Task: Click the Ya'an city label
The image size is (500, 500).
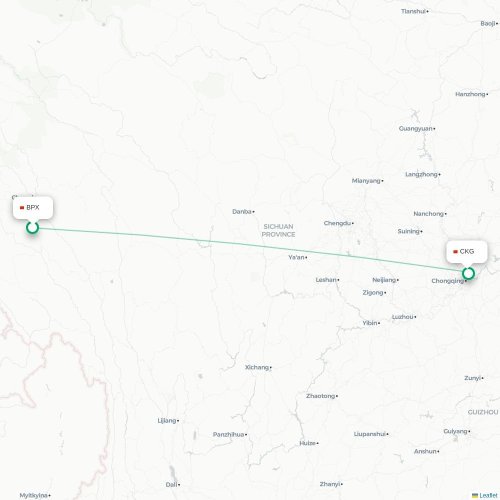Action: [x=296, y=257]
